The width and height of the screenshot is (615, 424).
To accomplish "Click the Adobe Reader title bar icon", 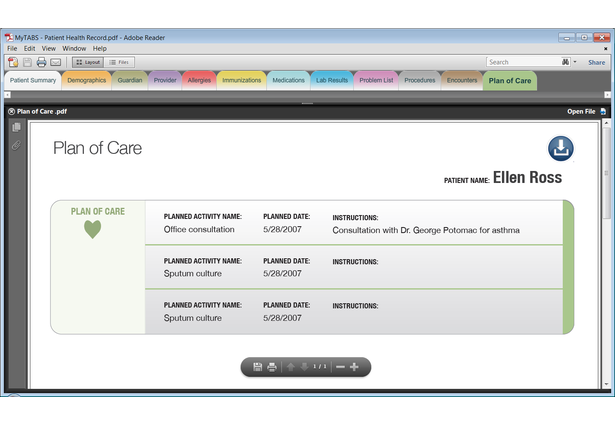I will [9, 38].
